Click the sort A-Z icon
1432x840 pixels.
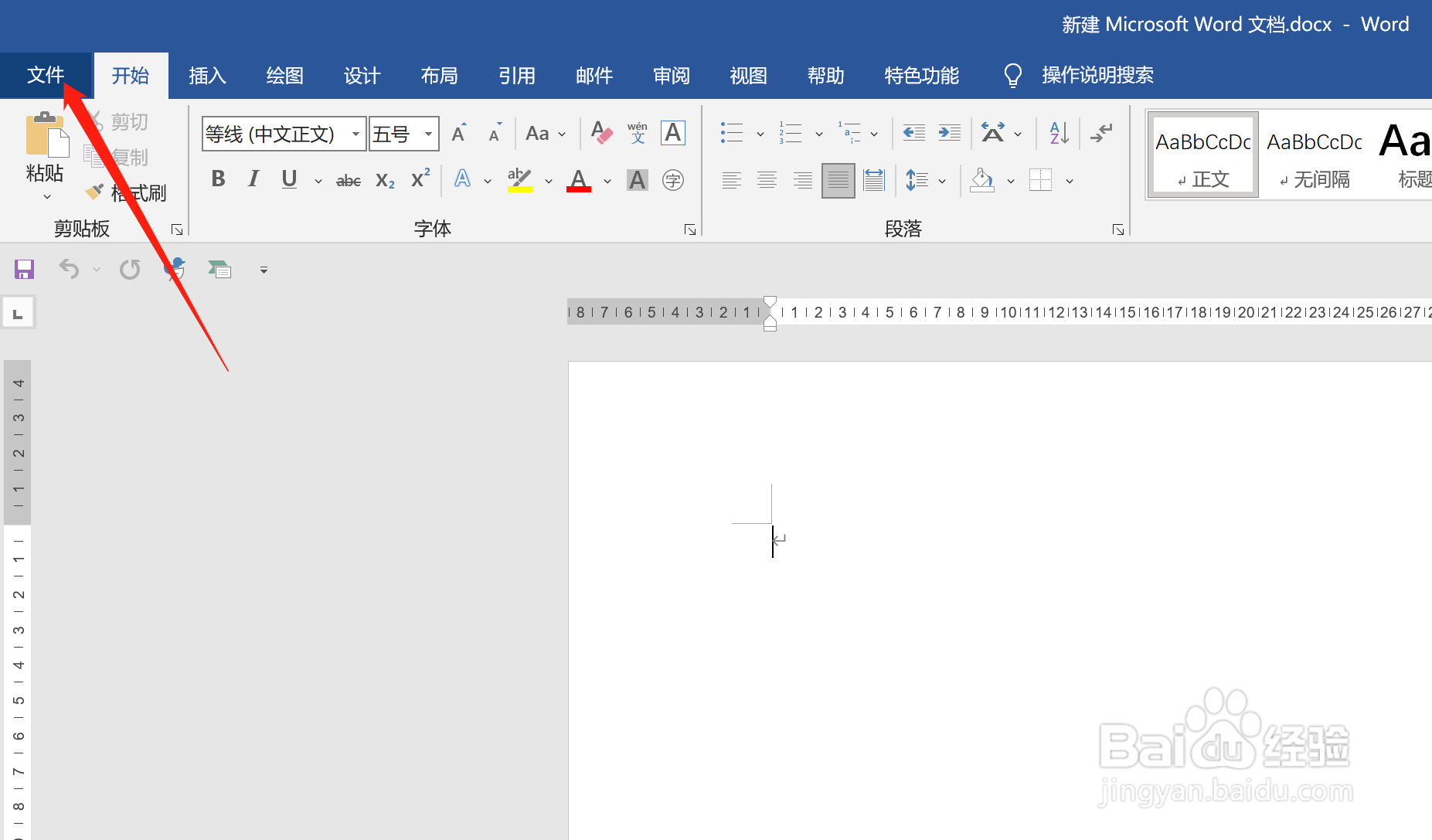[1060, 133]
